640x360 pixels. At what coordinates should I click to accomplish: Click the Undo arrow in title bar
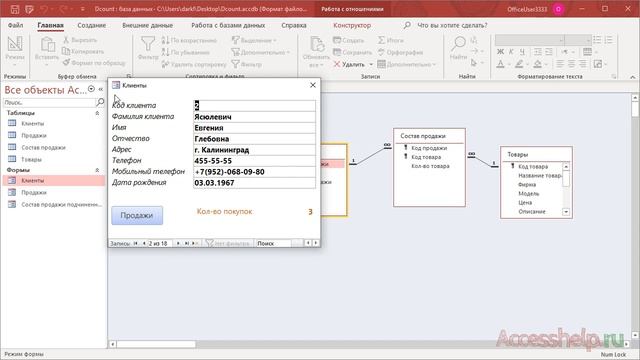click(x=44, y=9)
